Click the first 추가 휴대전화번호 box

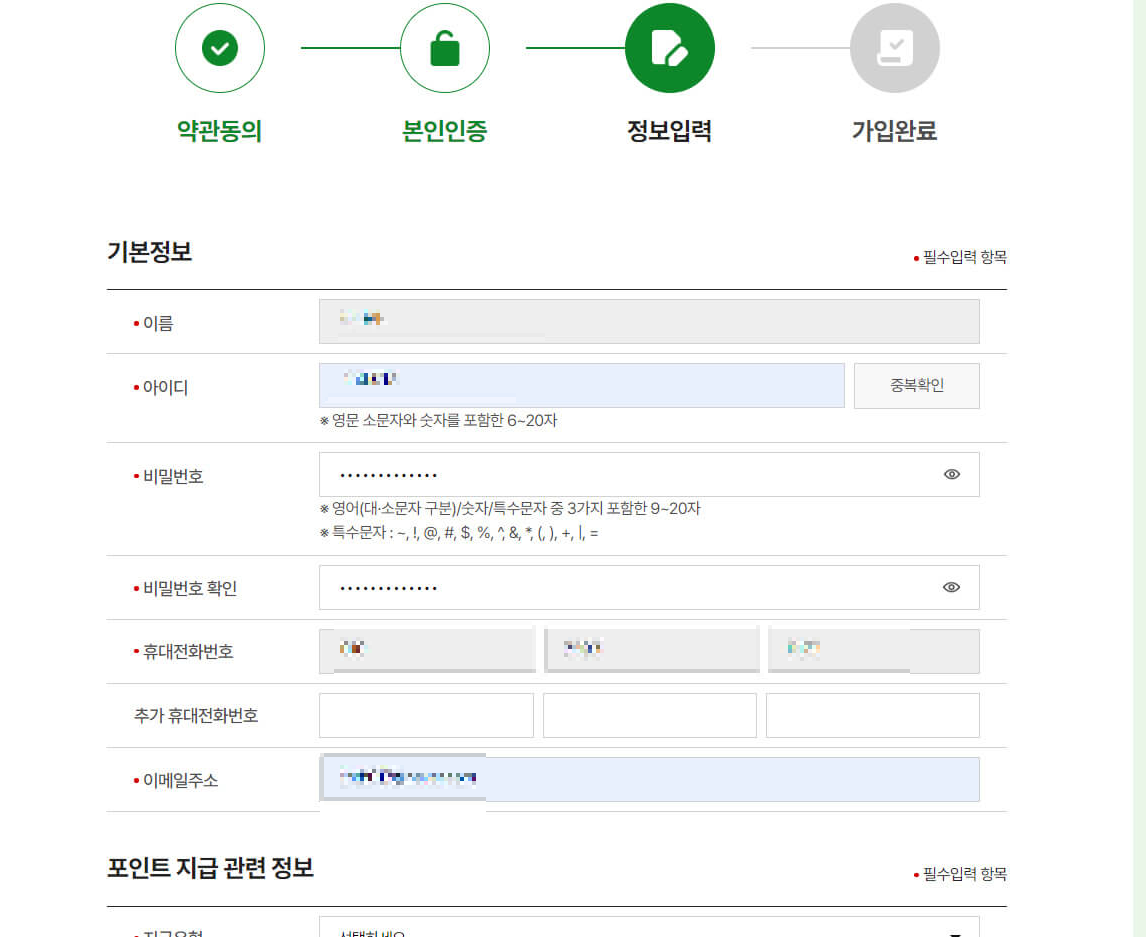click(426, 715)
